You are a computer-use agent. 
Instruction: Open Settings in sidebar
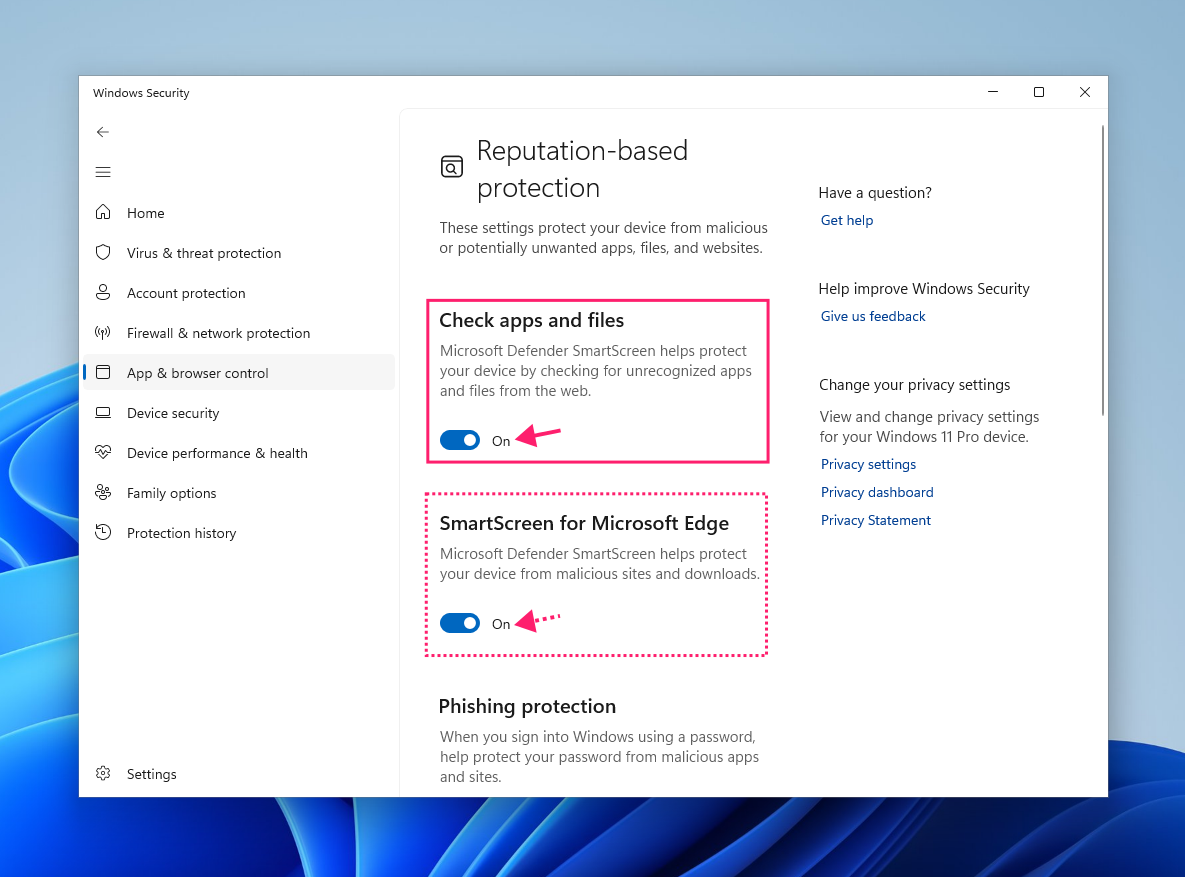[239, 774]
